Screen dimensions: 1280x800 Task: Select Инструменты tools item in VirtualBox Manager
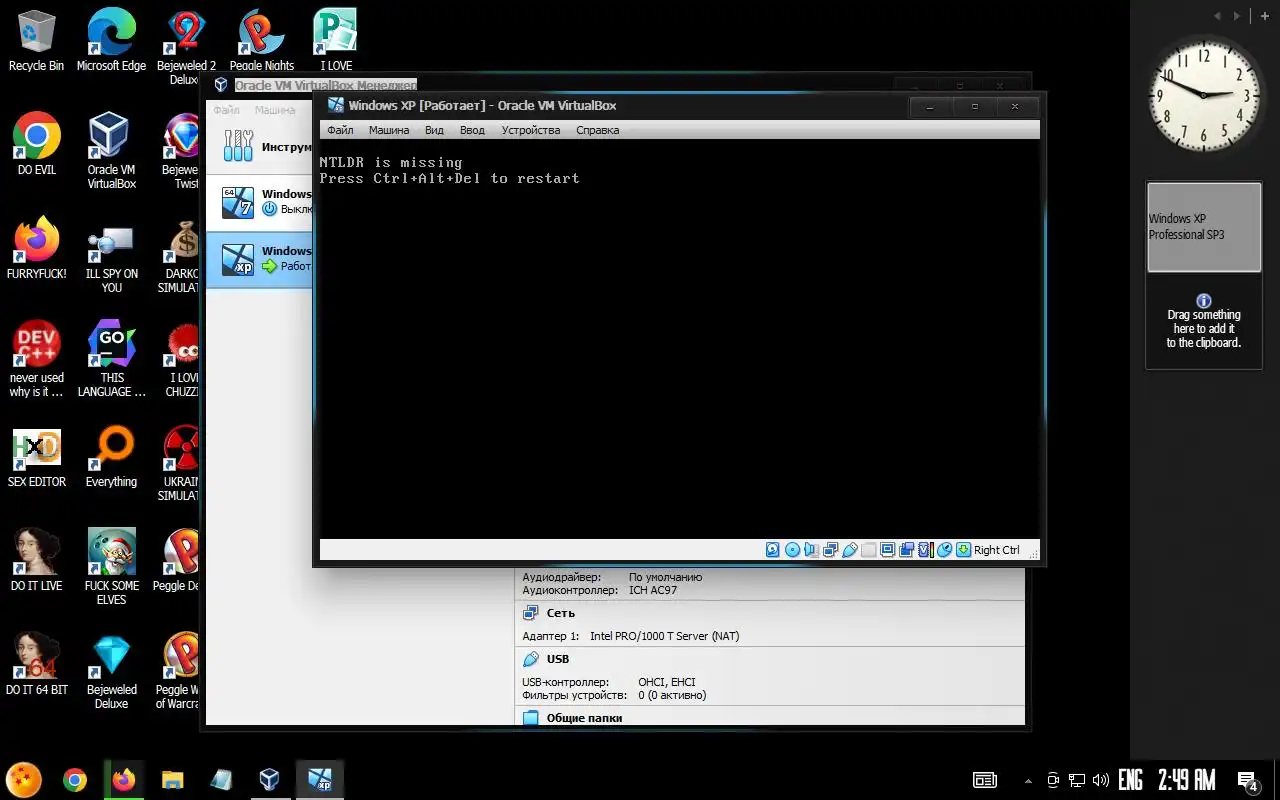260,147
